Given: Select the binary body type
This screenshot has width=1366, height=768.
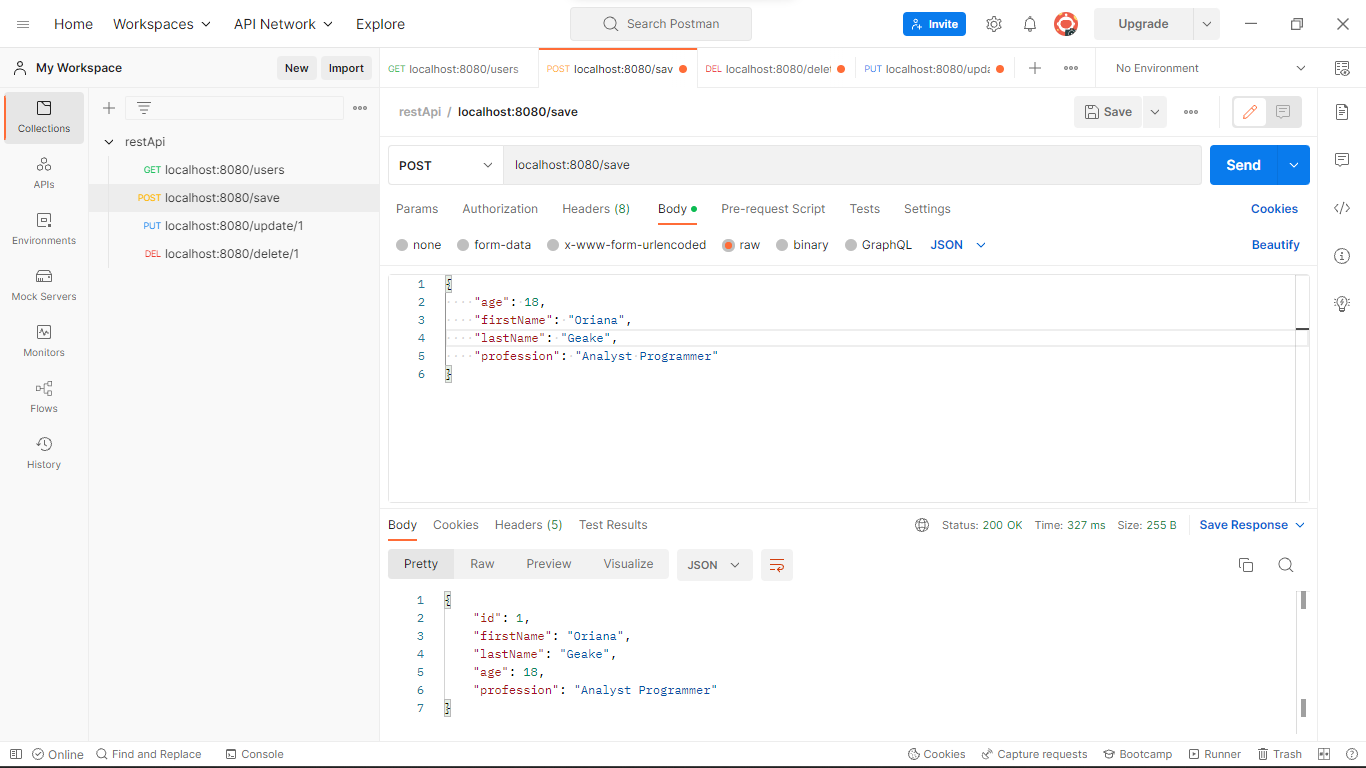Looking at the screenshot, I should (782, 245).
